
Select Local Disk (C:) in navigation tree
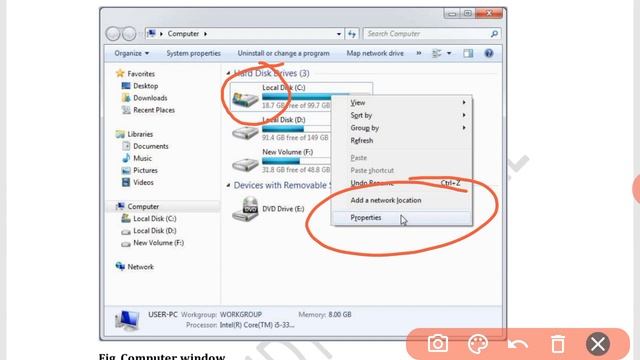coord(154,219)
